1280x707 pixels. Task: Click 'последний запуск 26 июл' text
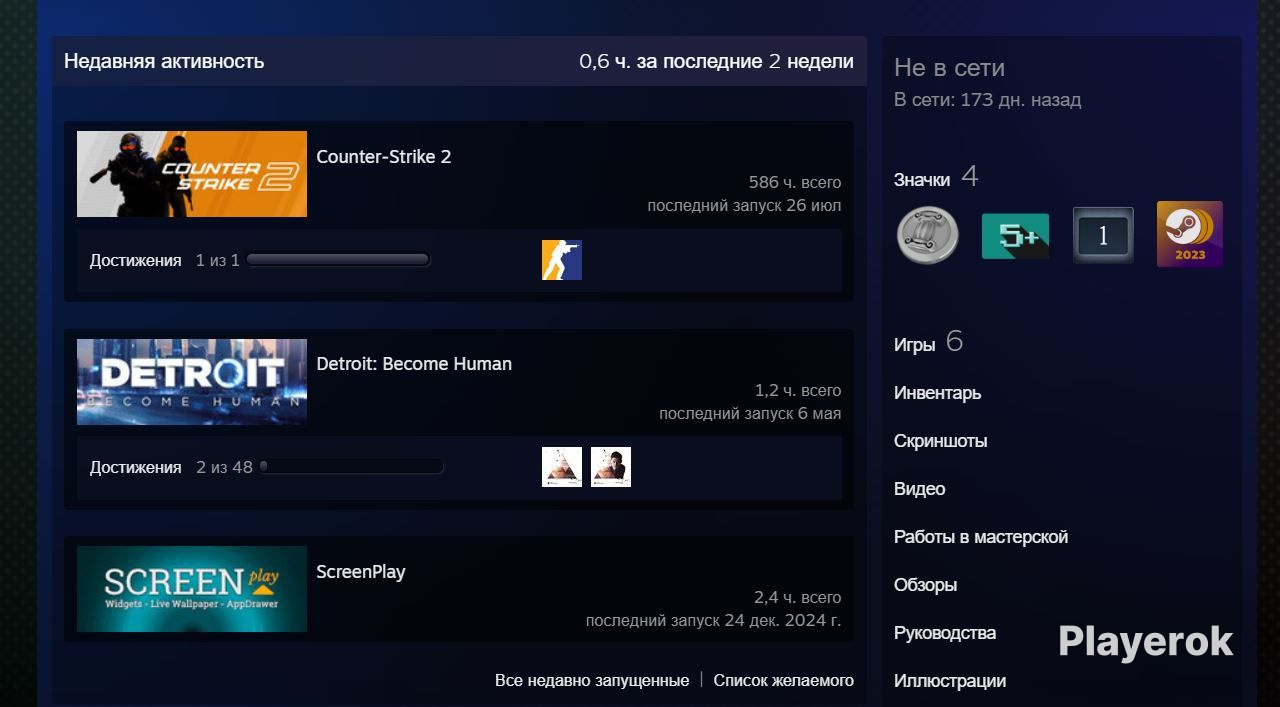[x=744, y=205]
